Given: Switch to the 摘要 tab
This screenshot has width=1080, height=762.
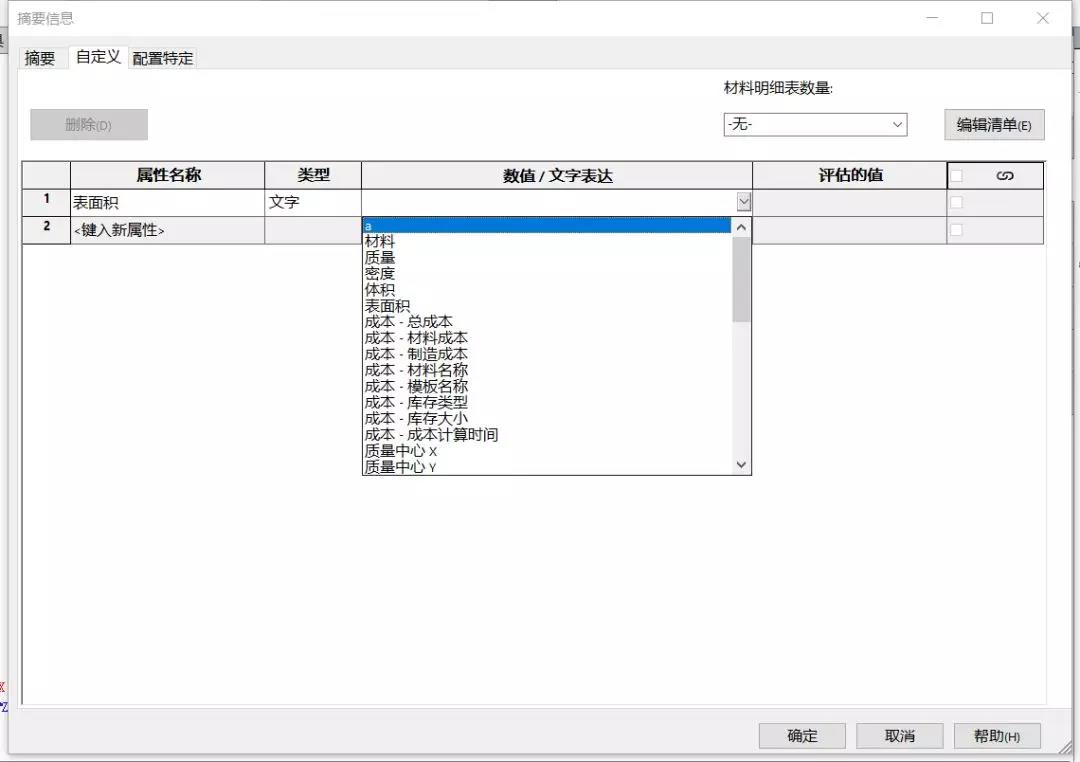Looking at the screenshot, I should click(41, 58).
